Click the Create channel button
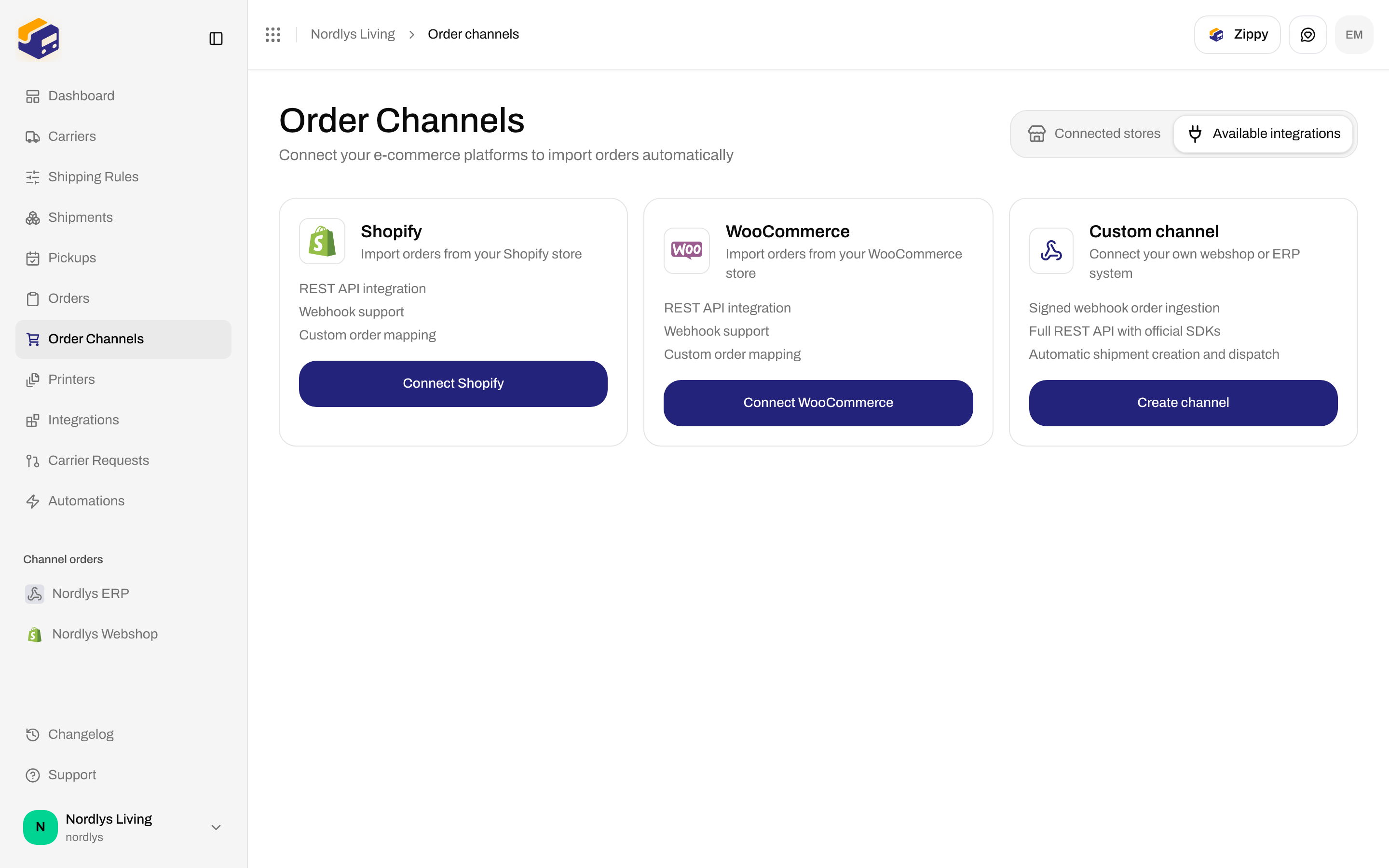This screenshot has height=868, width=1389. tap(1183, 403)
